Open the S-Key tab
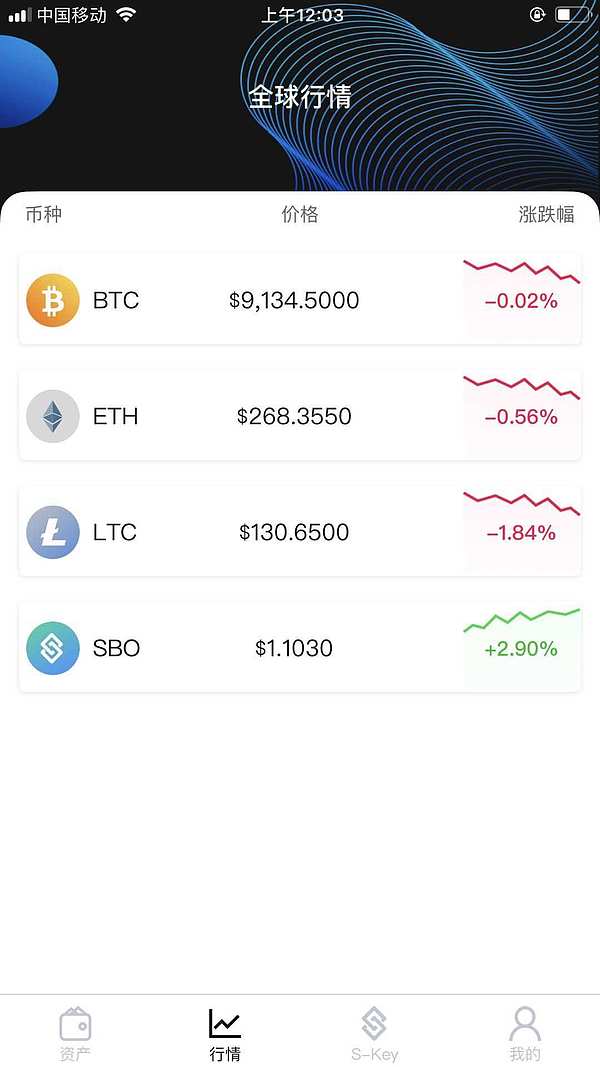 (374, 1033)
